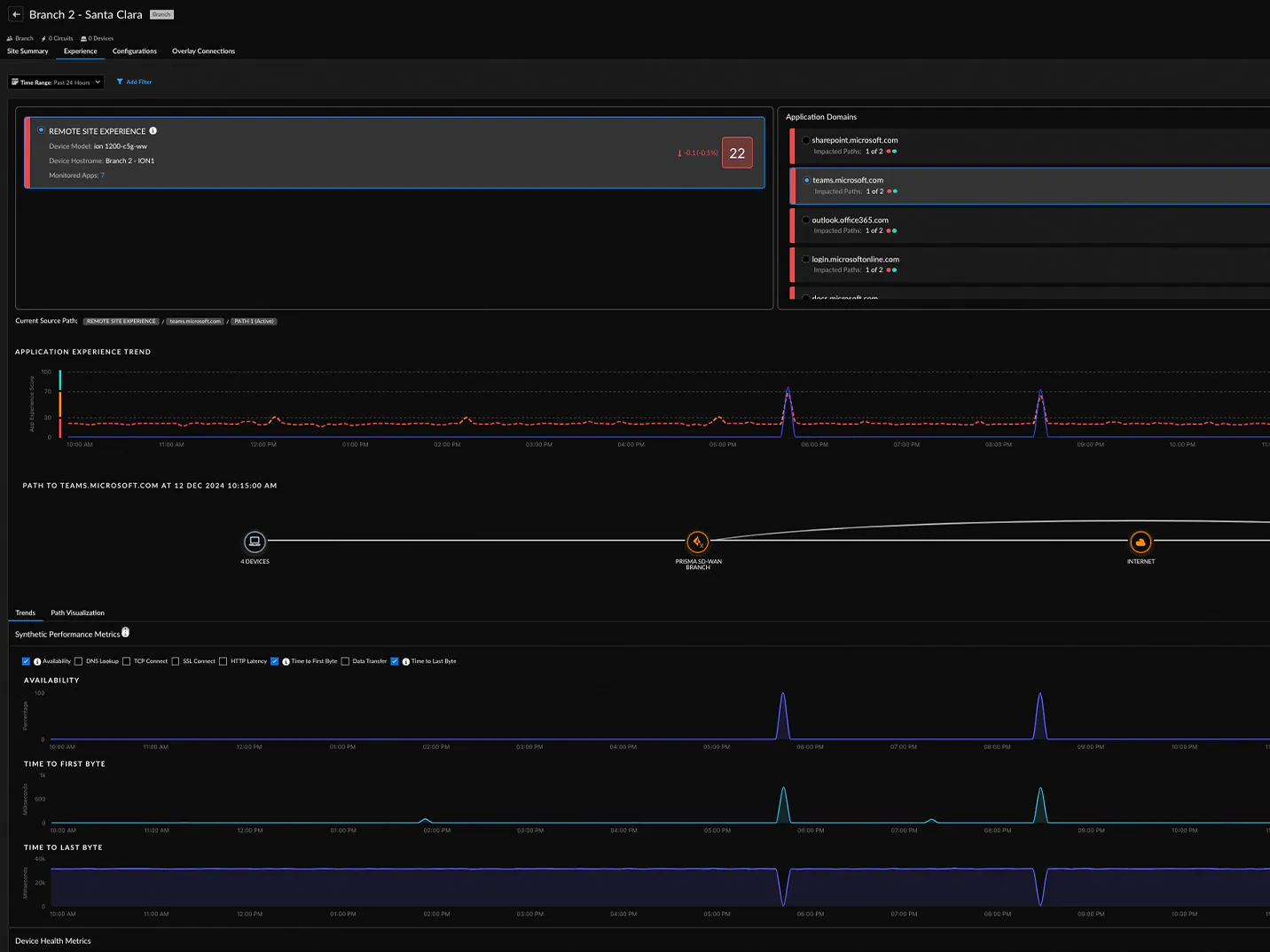
Task: Switch to the Path Visualization tab
Action: tap(77, 613)
